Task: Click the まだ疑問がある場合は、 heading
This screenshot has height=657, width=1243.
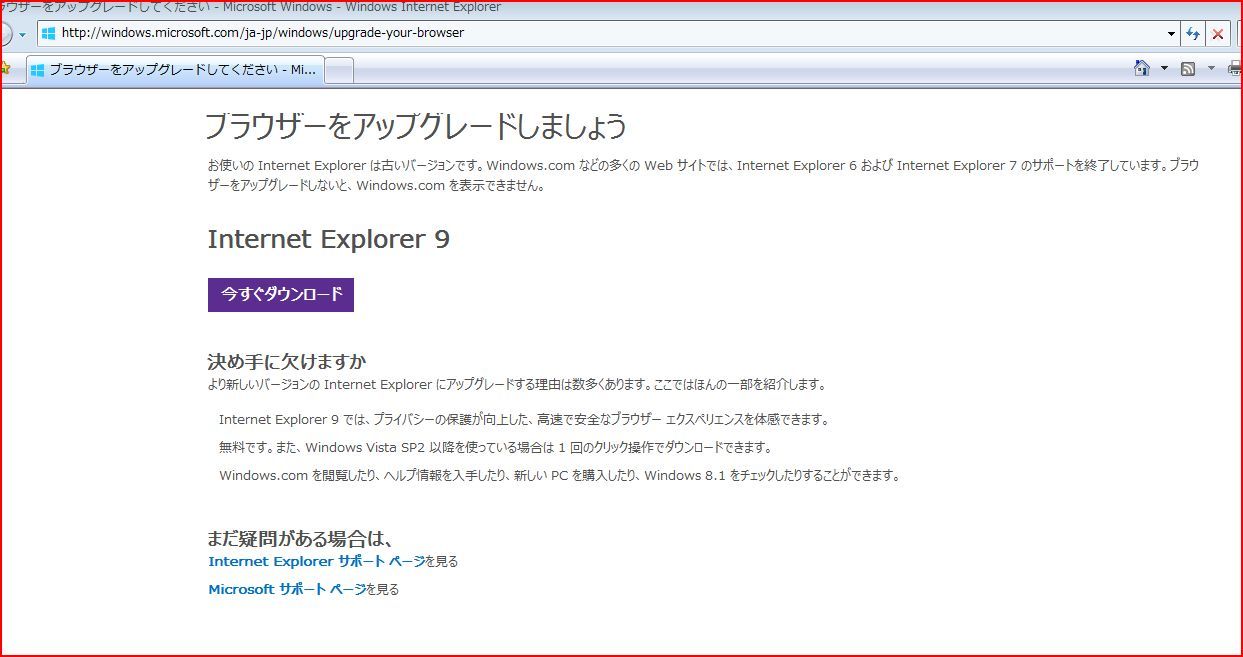Action: coord(300,538)
